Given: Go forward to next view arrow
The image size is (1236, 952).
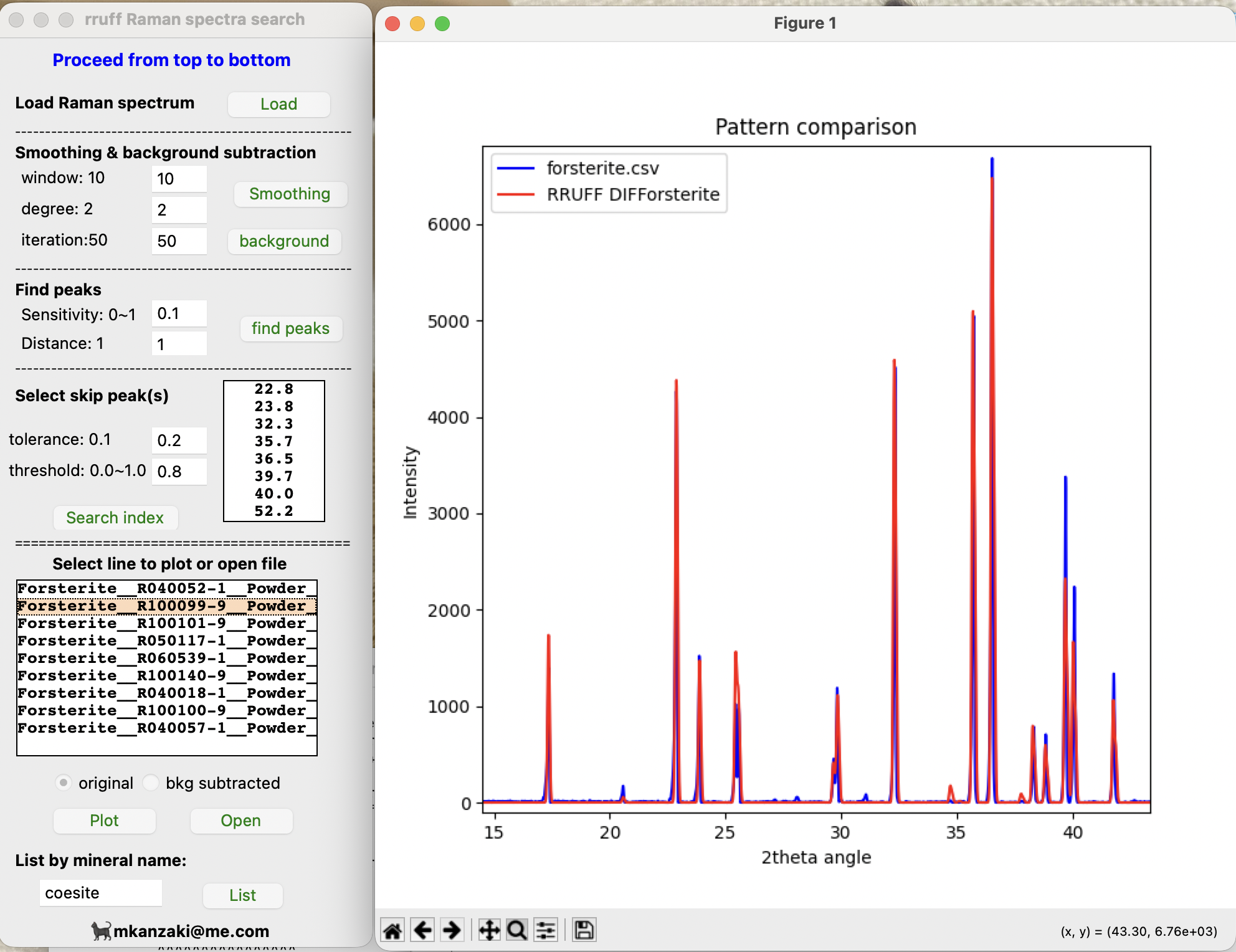Looking at the screenshot, I should pos(452,931).
